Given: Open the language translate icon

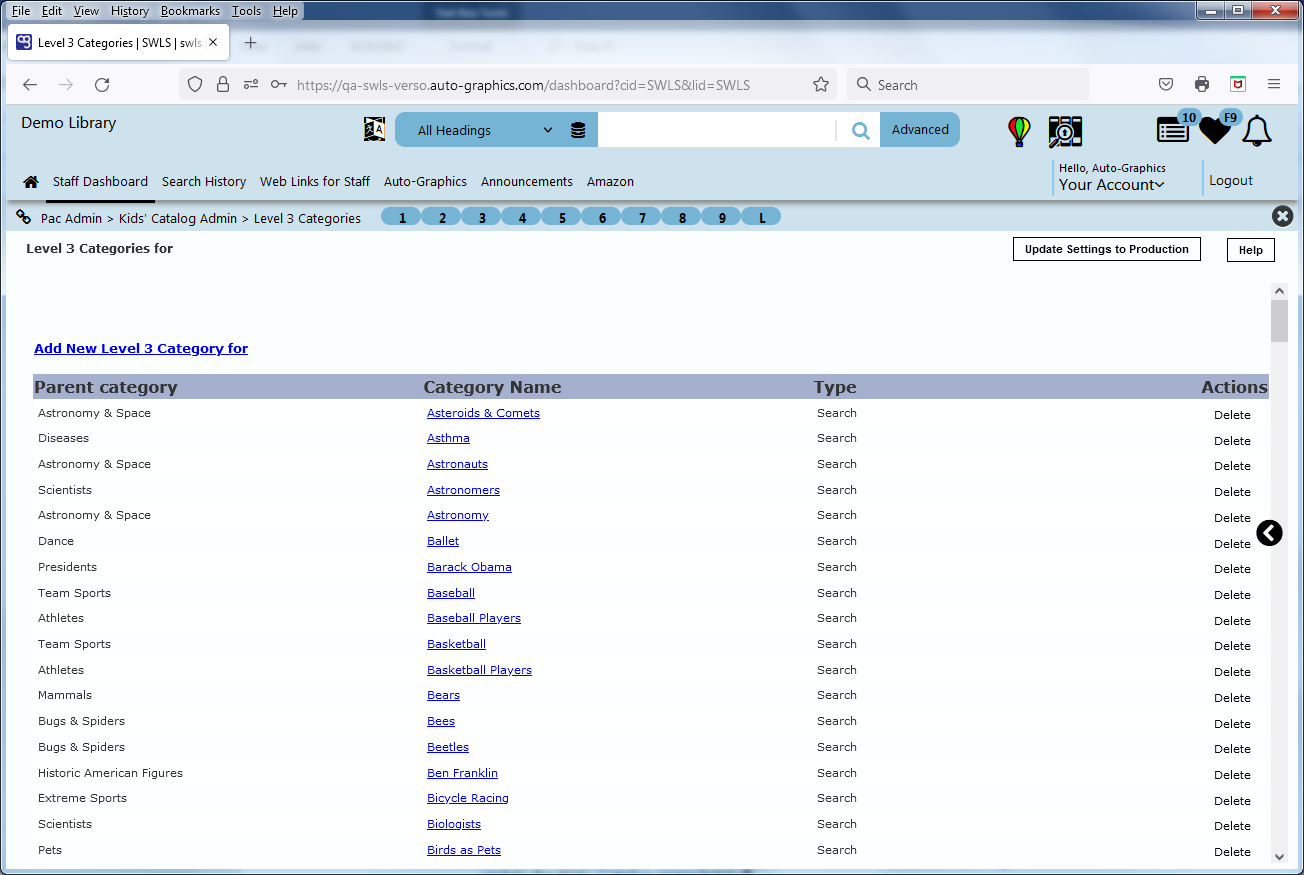Looking at the screenshot, I should tap(374, 130).
